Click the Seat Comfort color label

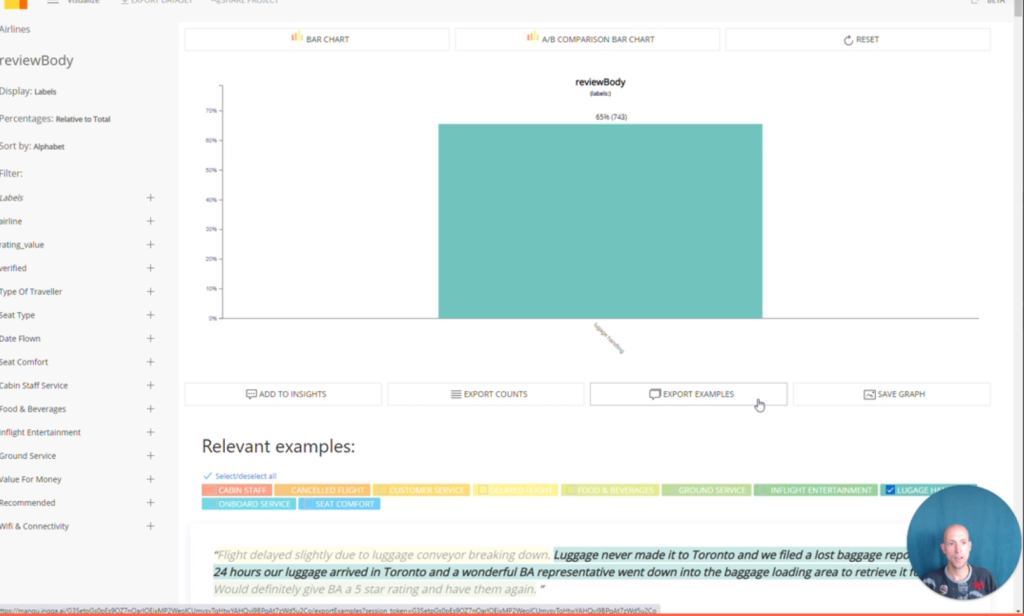[x=339, y=504]
